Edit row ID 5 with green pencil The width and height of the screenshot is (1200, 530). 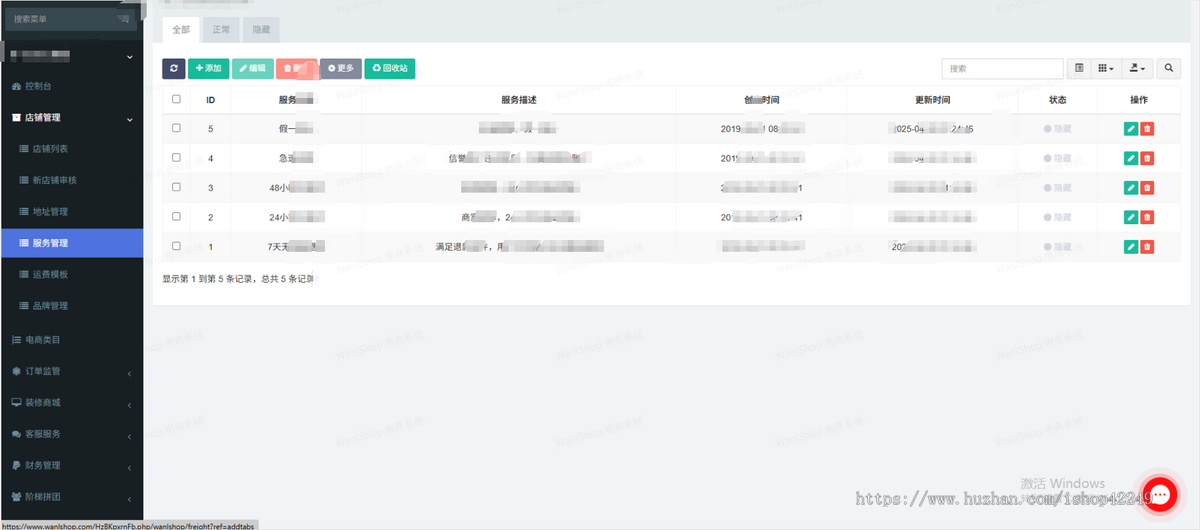pos(1130,129)
